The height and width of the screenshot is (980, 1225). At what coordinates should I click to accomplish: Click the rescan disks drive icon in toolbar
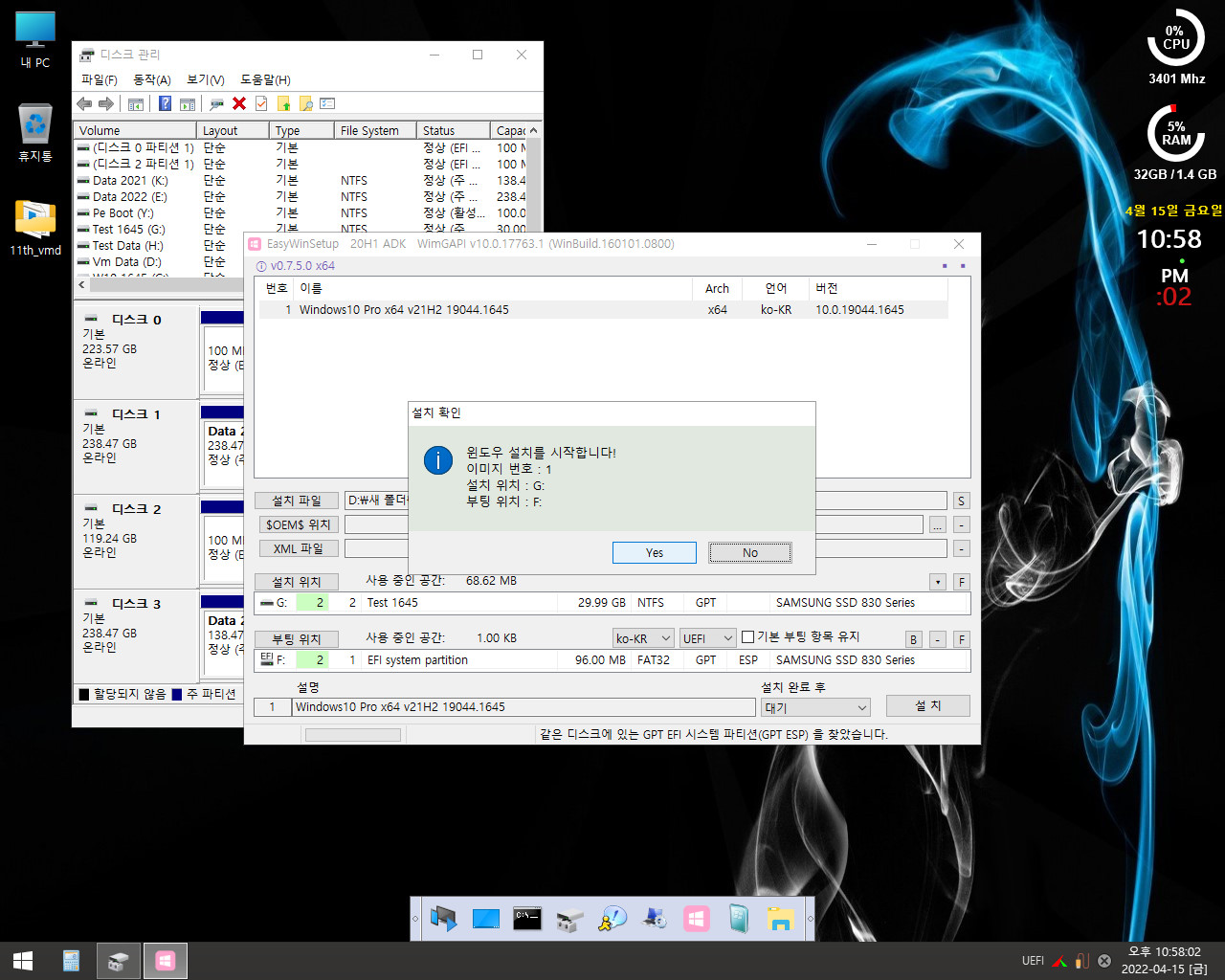coord(217,103)
